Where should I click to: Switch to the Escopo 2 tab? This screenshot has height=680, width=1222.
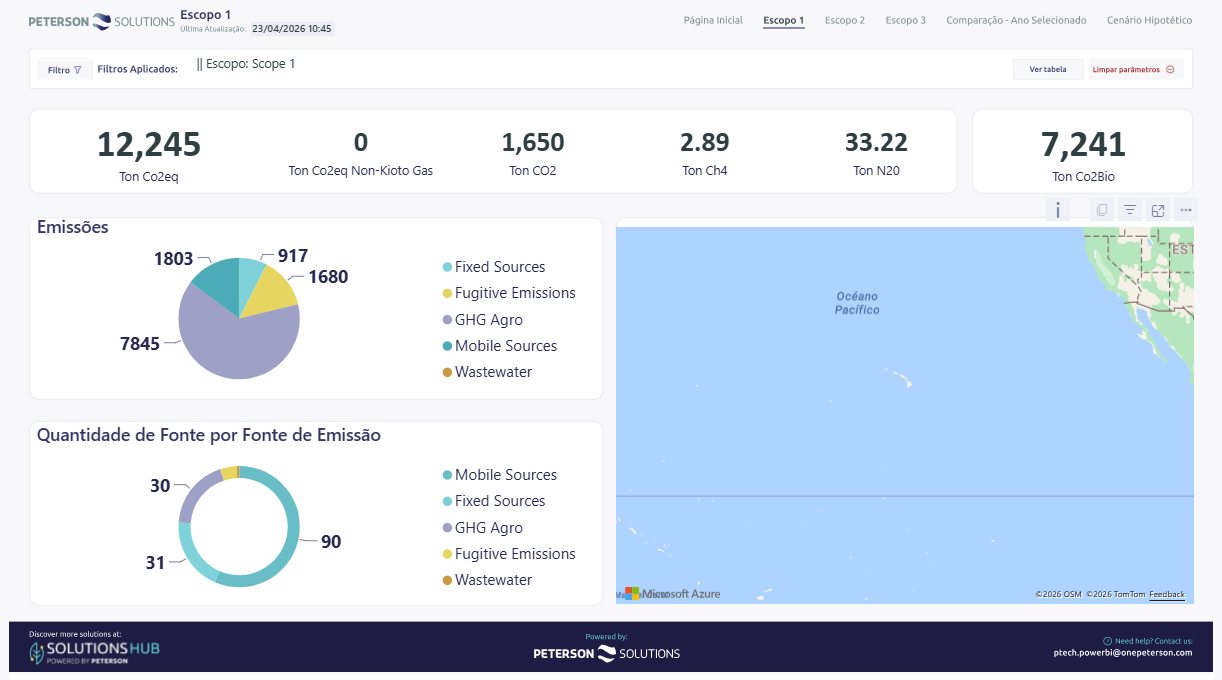pyautogui.click(x=845, y=20)
